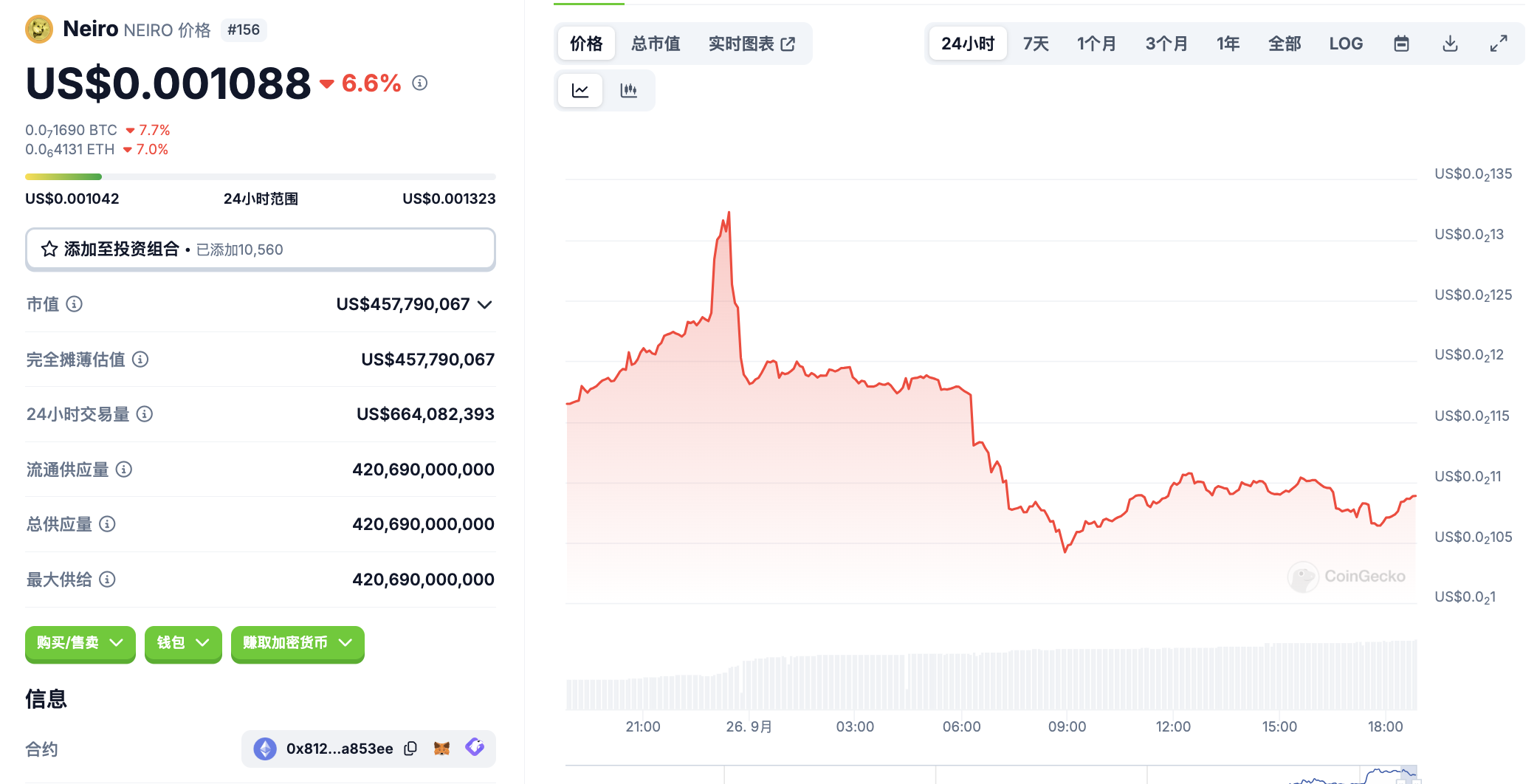This screenshot has height=784, width=1537.
Task: Download chart data with the download icon
Action: 1450,44
